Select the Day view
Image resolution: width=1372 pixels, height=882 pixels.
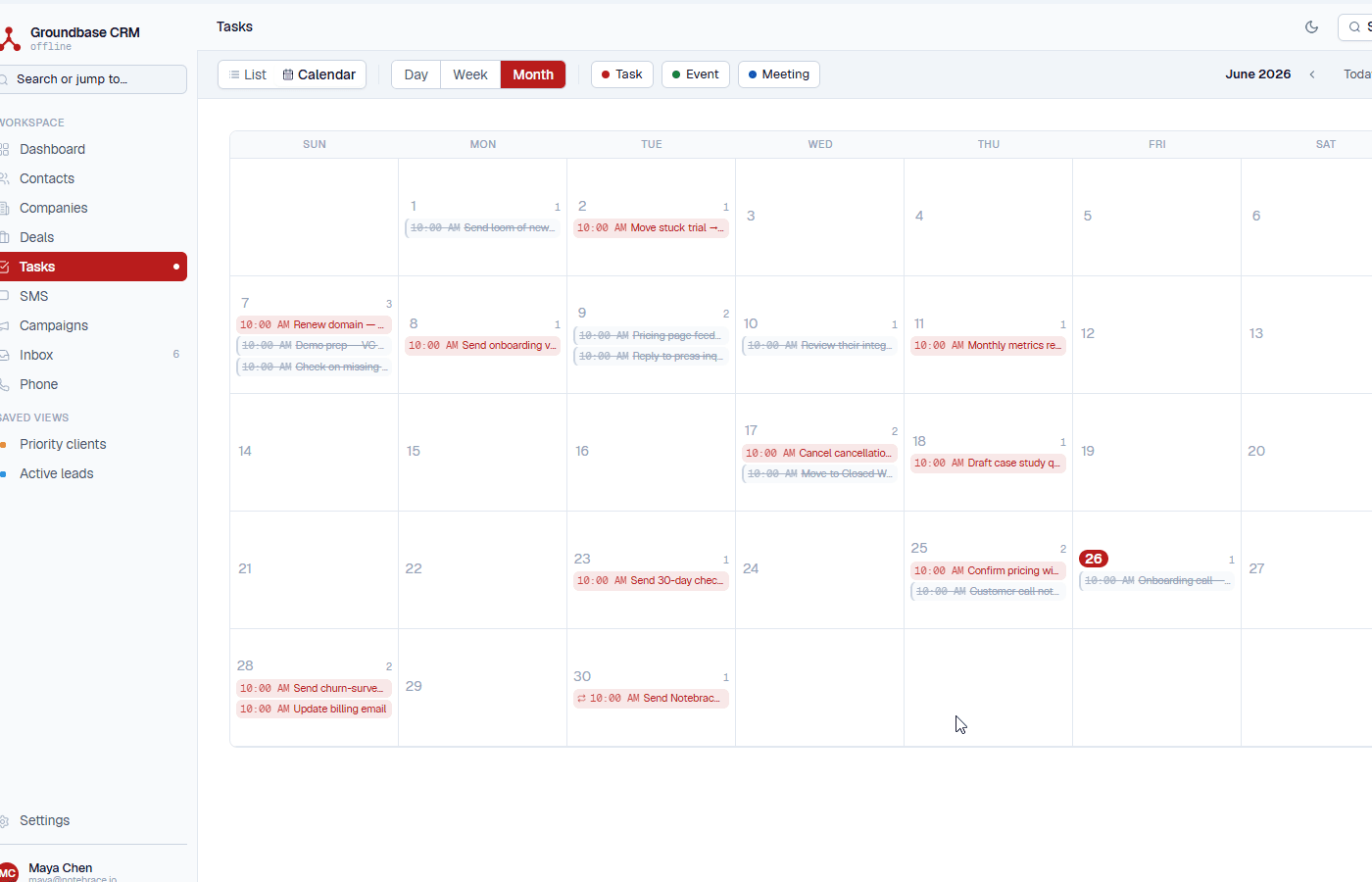(416, 74)
